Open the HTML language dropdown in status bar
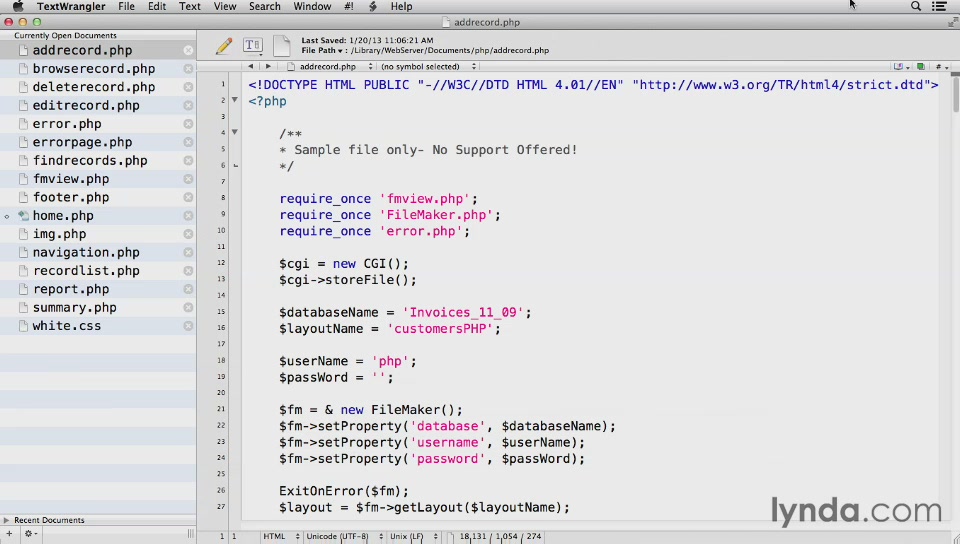The height and width of the screenshot is (544, 960). tap(278, 537)
